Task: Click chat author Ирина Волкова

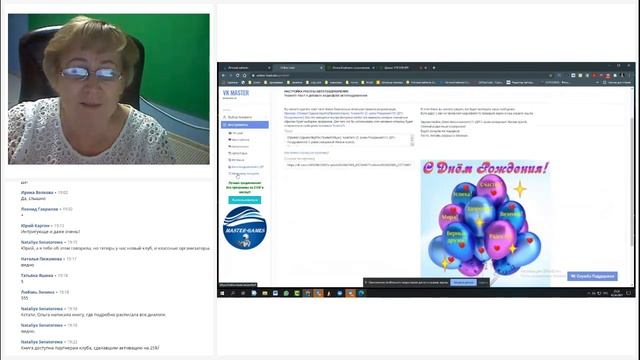Action: [37, 192]
